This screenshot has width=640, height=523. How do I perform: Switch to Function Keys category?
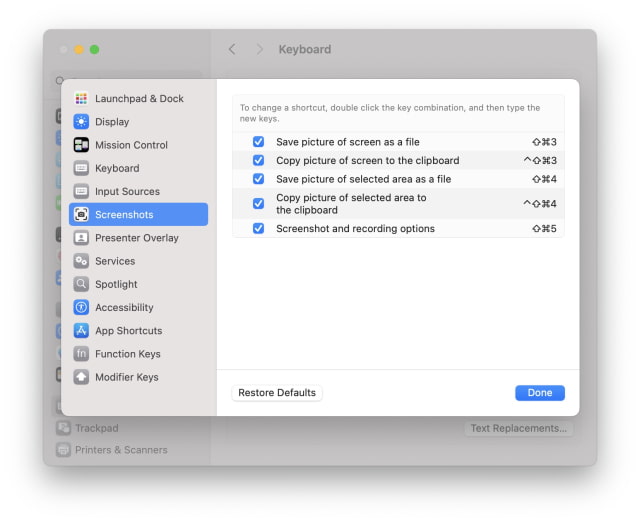pos(127,354)
